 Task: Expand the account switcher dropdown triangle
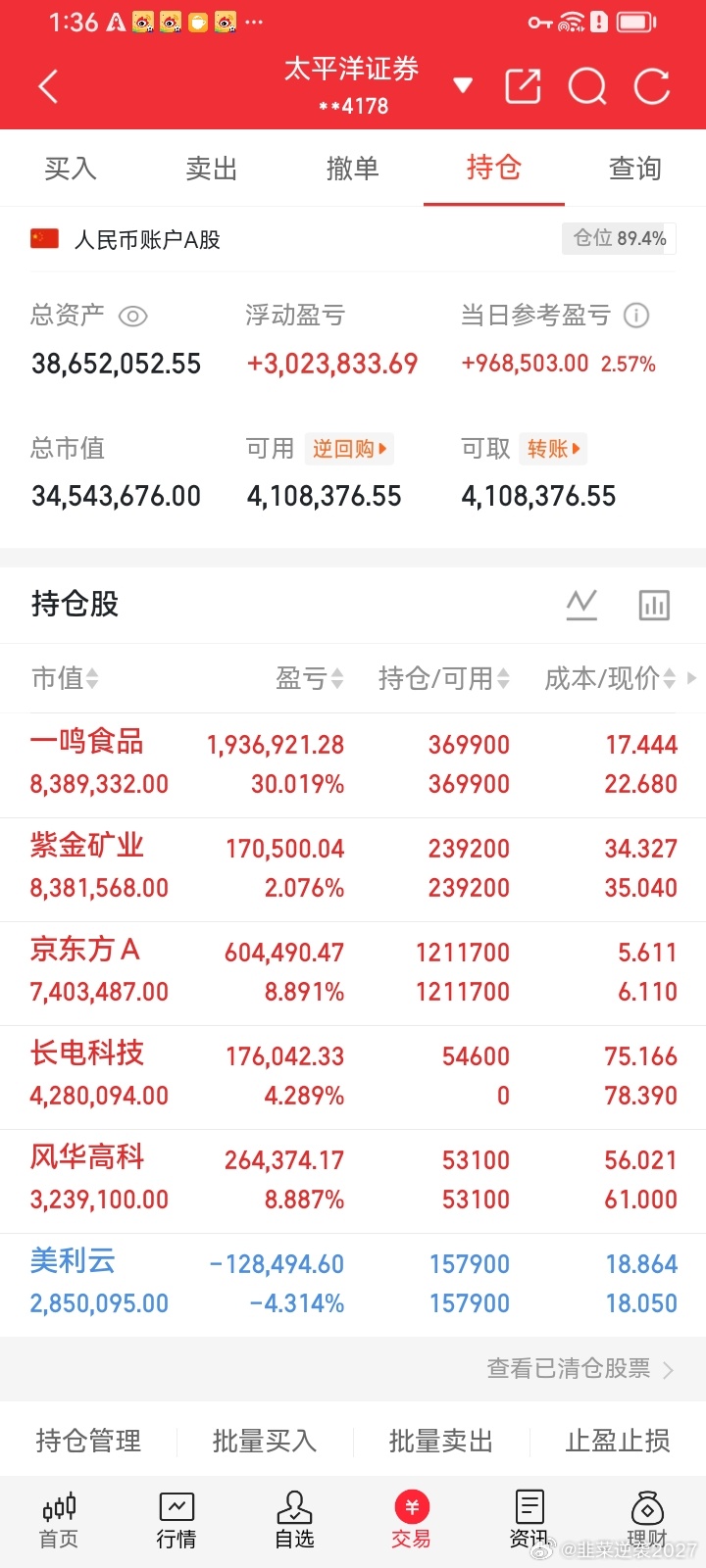(x=463, y=85)
